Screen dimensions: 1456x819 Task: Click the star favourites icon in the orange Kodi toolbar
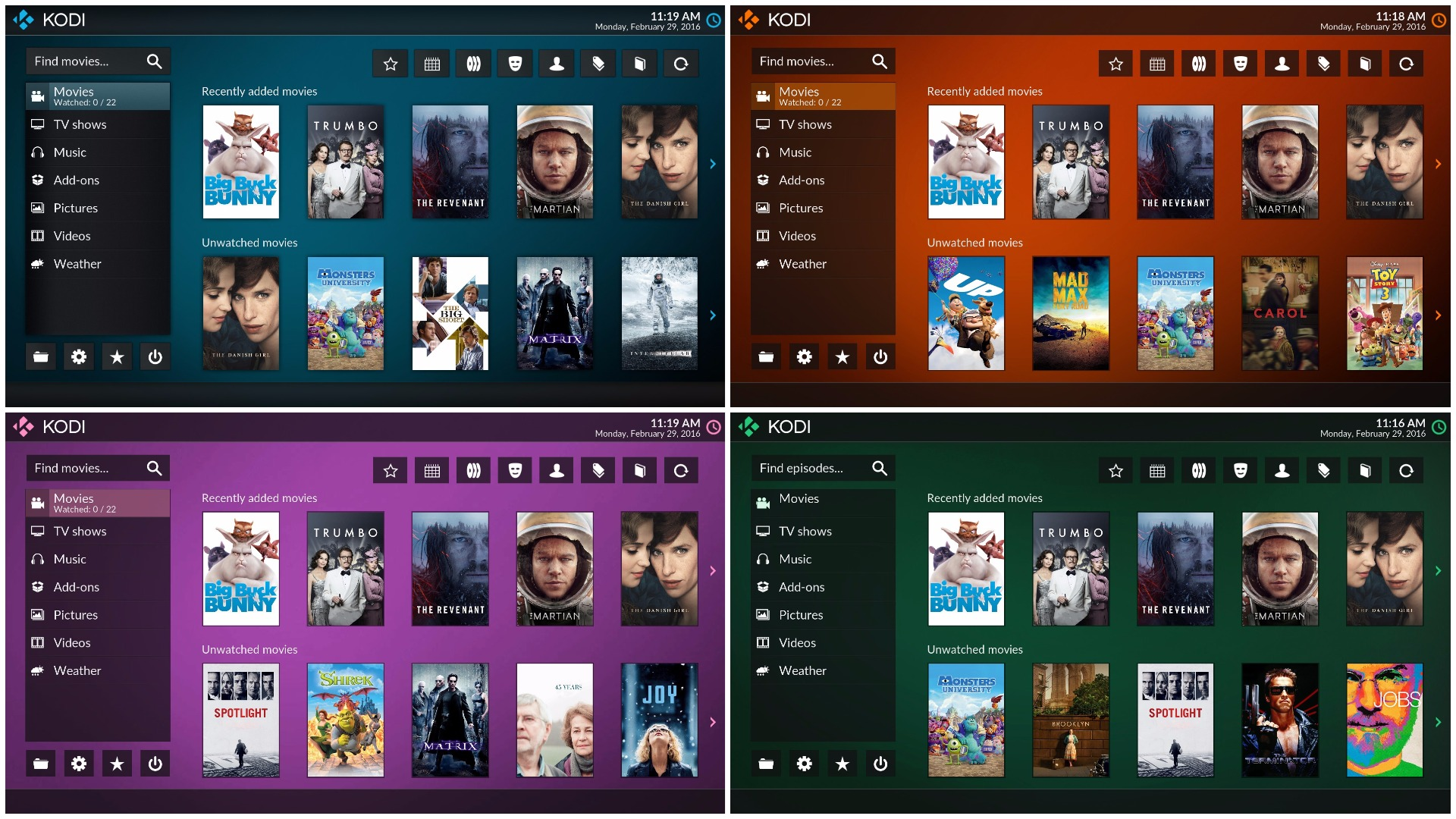click(1116, 64)
